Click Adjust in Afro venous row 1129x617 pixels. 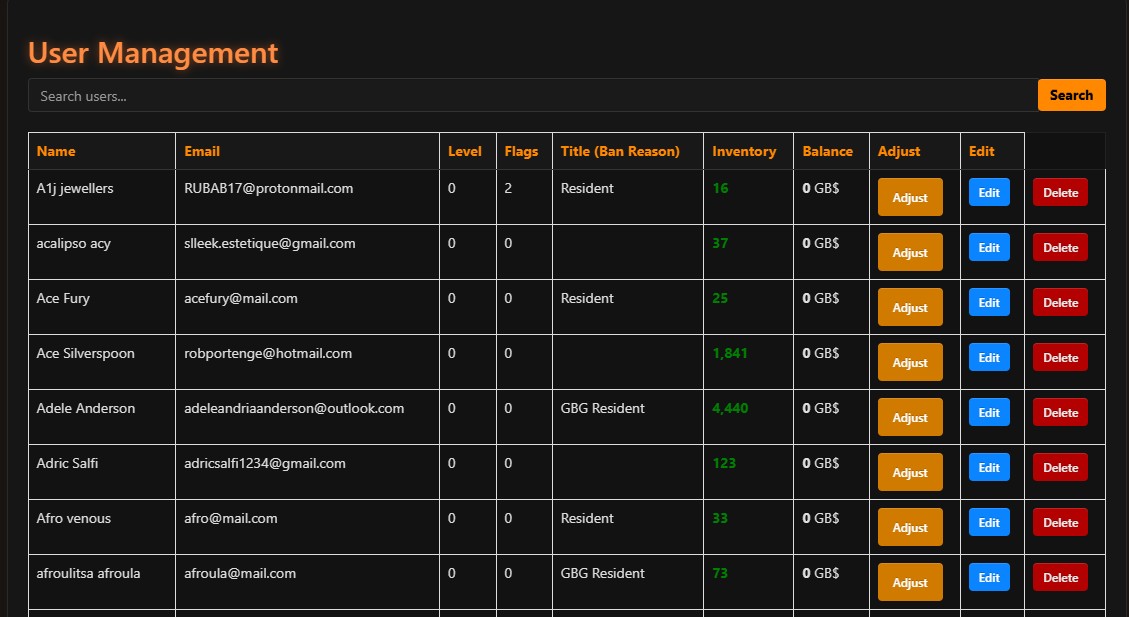tap(910, 528)
